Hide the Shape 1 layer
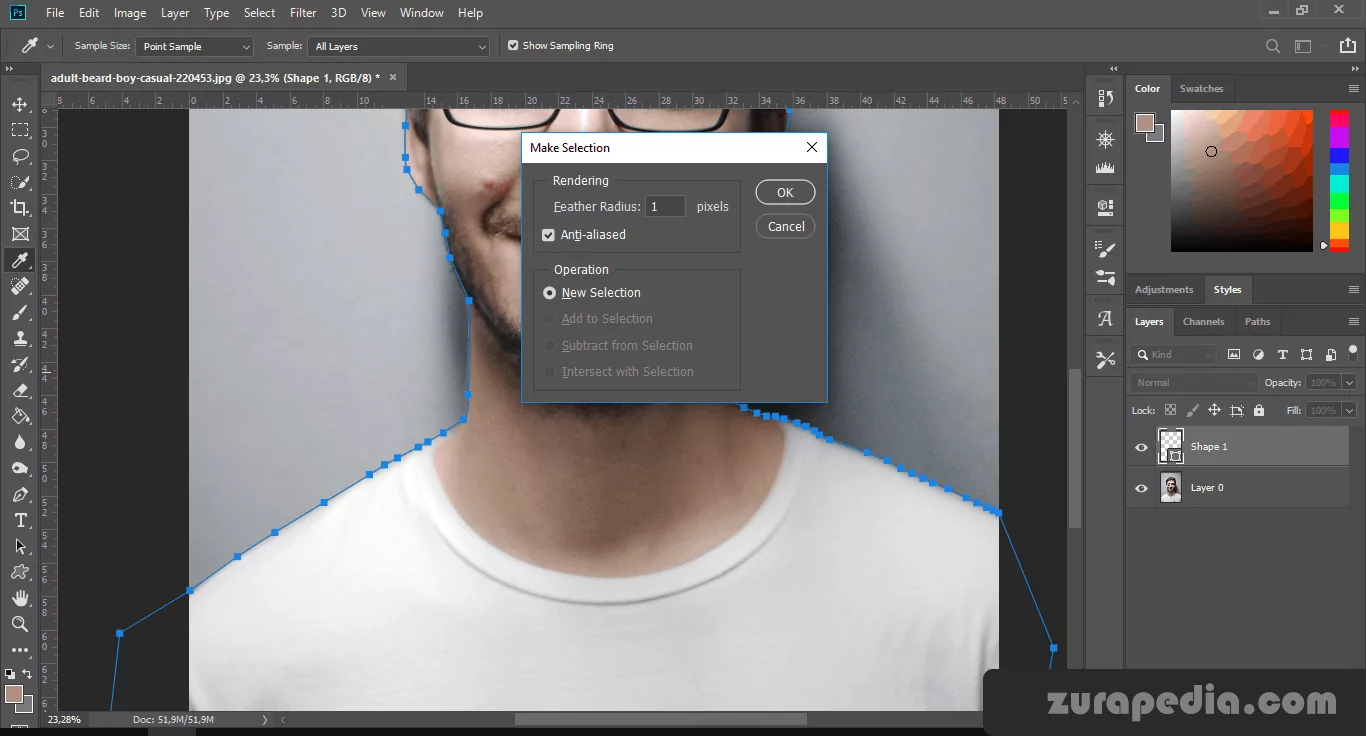 tap(1141, 447)
